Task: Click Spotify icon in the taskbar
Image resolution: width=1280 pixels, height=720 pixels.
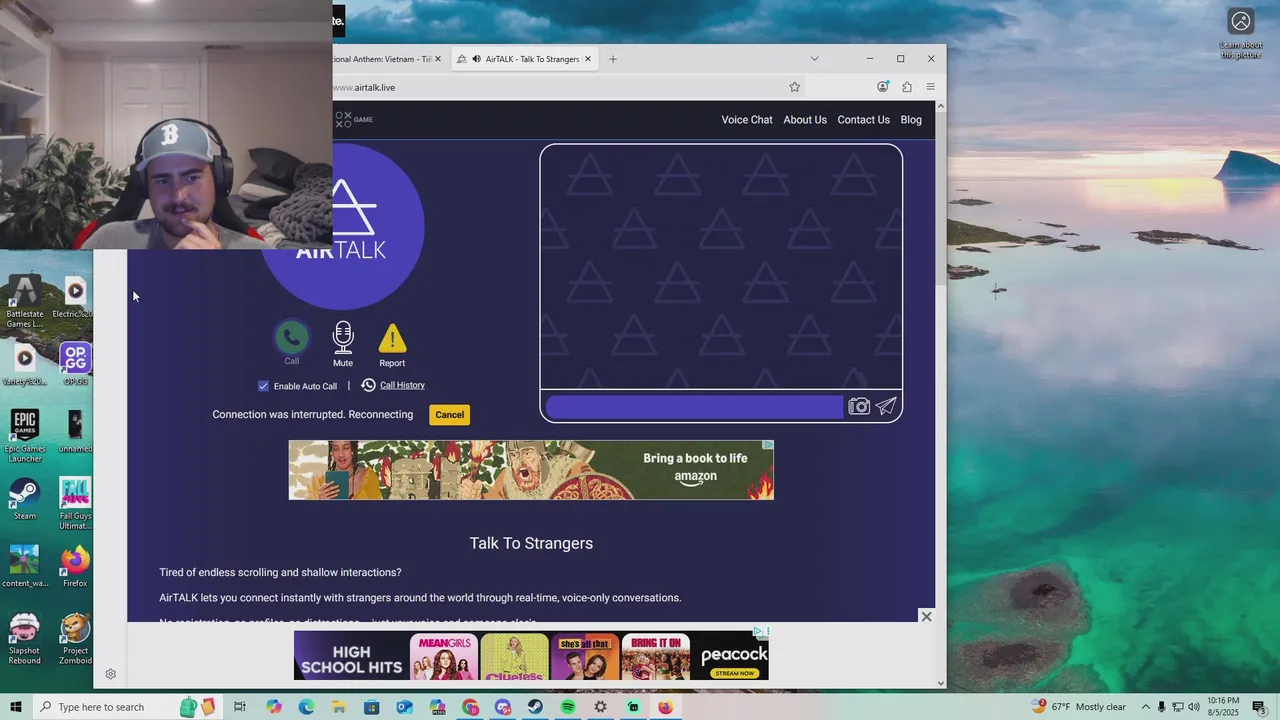Action: pyautogui.click(x=568, y=707)
